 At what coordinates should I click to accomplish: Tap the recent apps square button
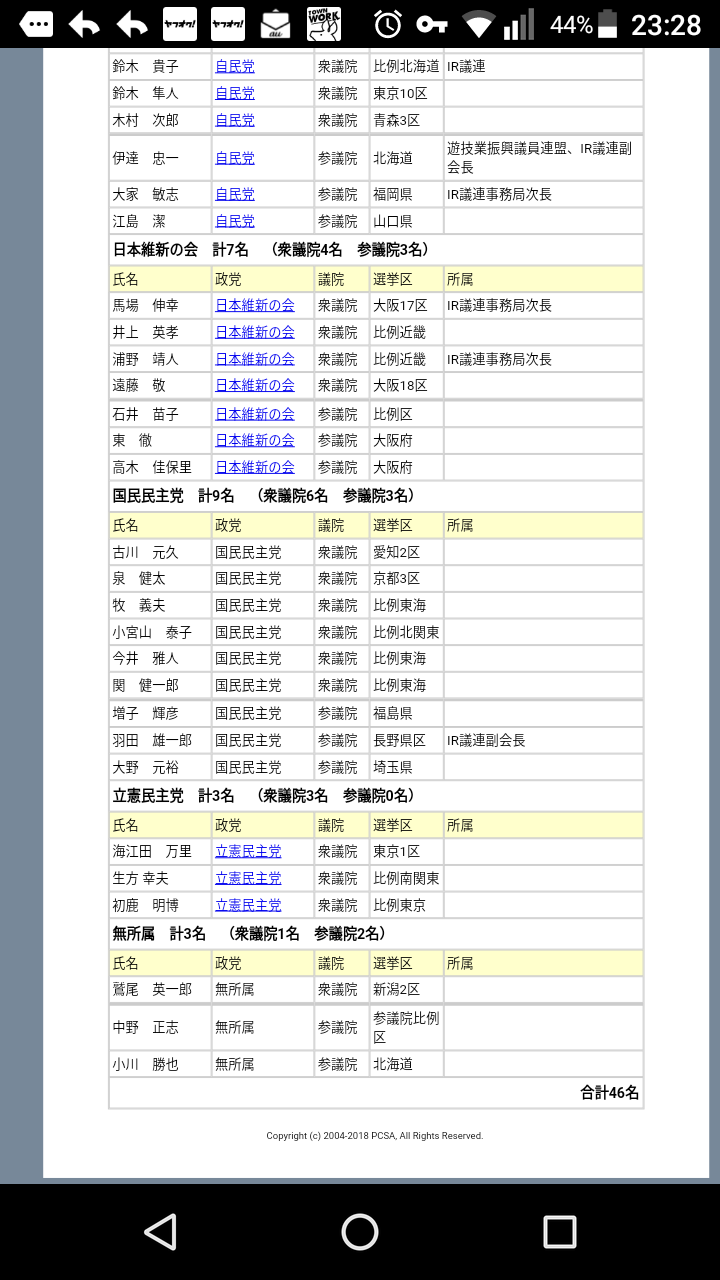click(559, 1231)
